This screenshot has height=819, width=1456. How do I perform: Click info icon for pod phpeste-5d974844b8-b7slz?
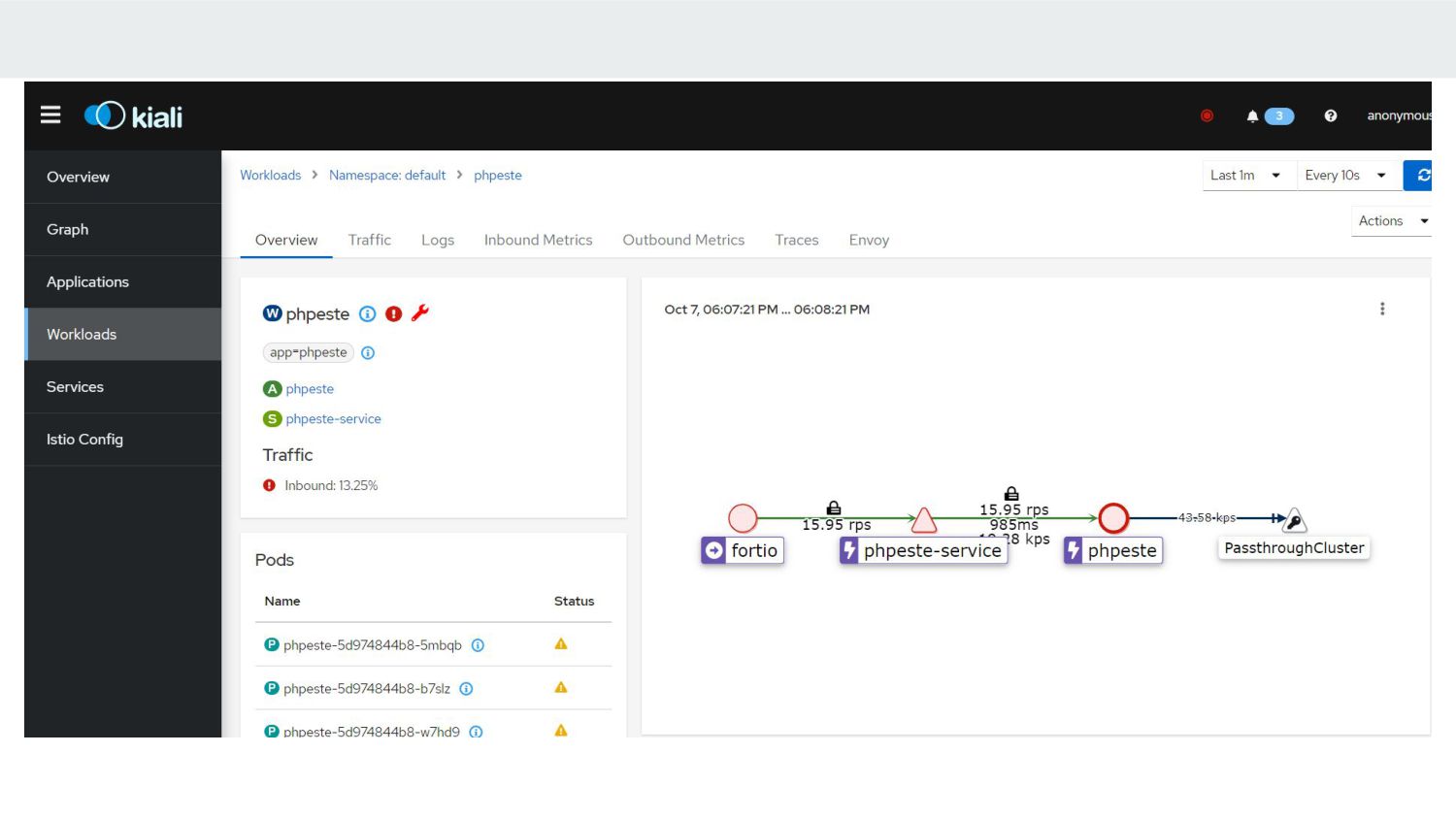tap(466, 689)
